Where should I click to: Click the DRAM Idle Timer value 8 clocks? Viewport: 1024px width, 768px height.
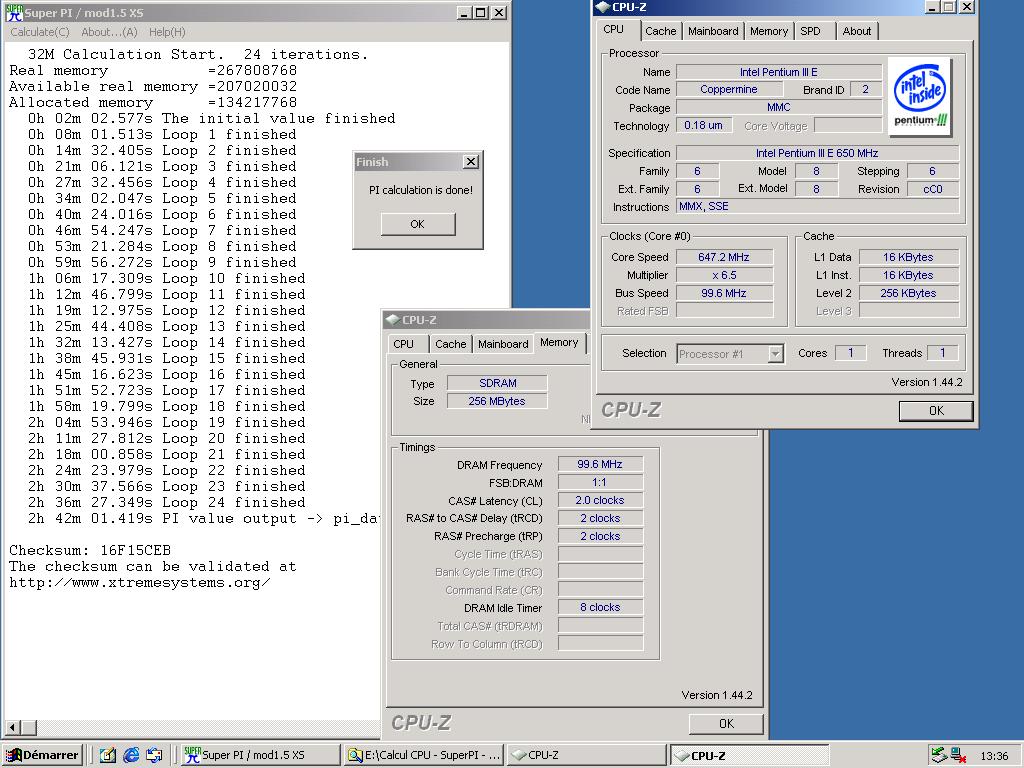pyautogui.click(x=600, y=607)
